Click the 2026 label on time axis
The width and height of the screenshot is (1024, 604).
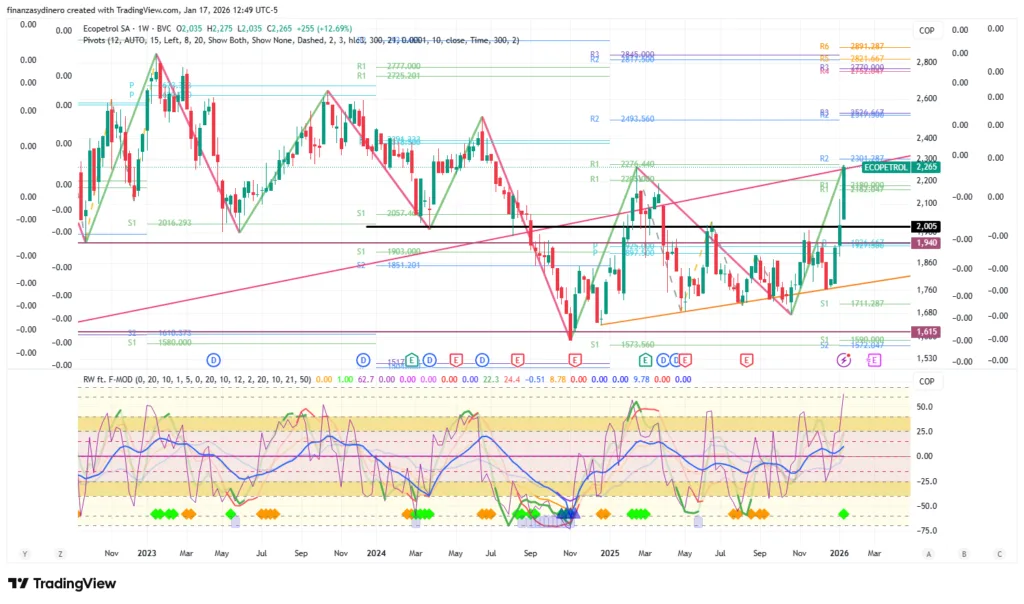tap(841, 552)
